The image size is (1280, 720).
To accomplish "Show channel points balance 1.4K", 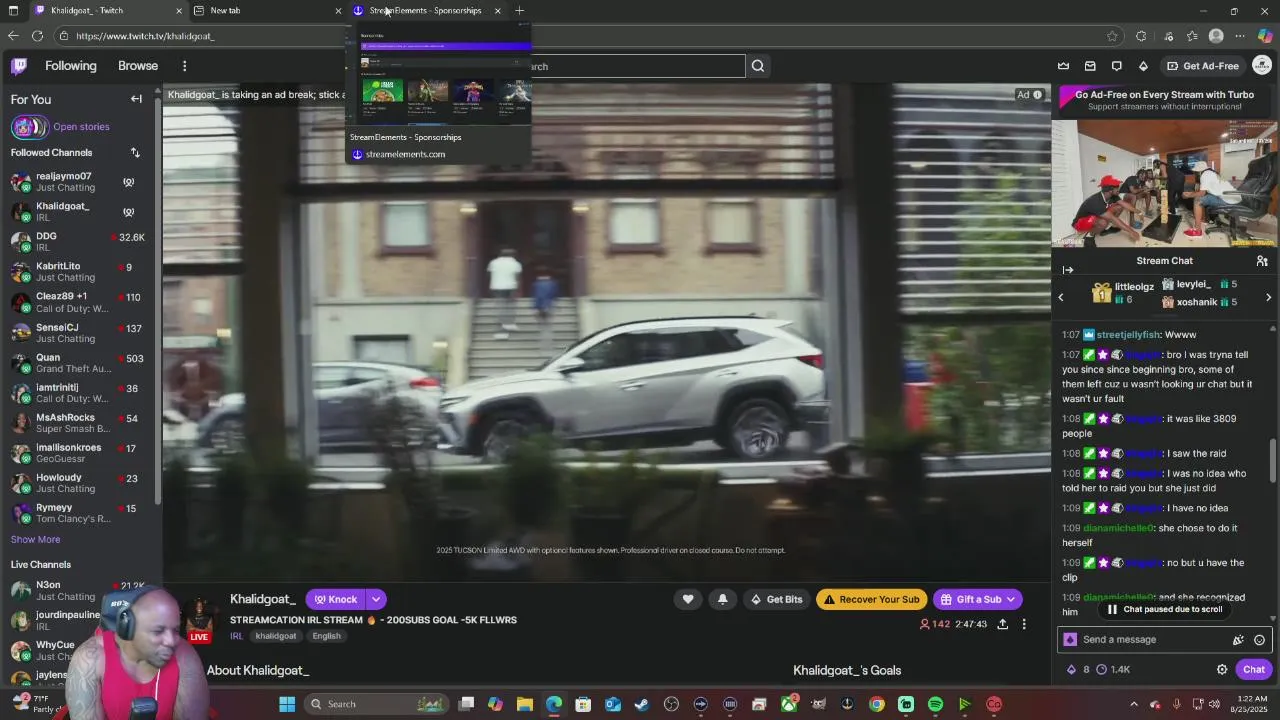I will pos(1113,670).
